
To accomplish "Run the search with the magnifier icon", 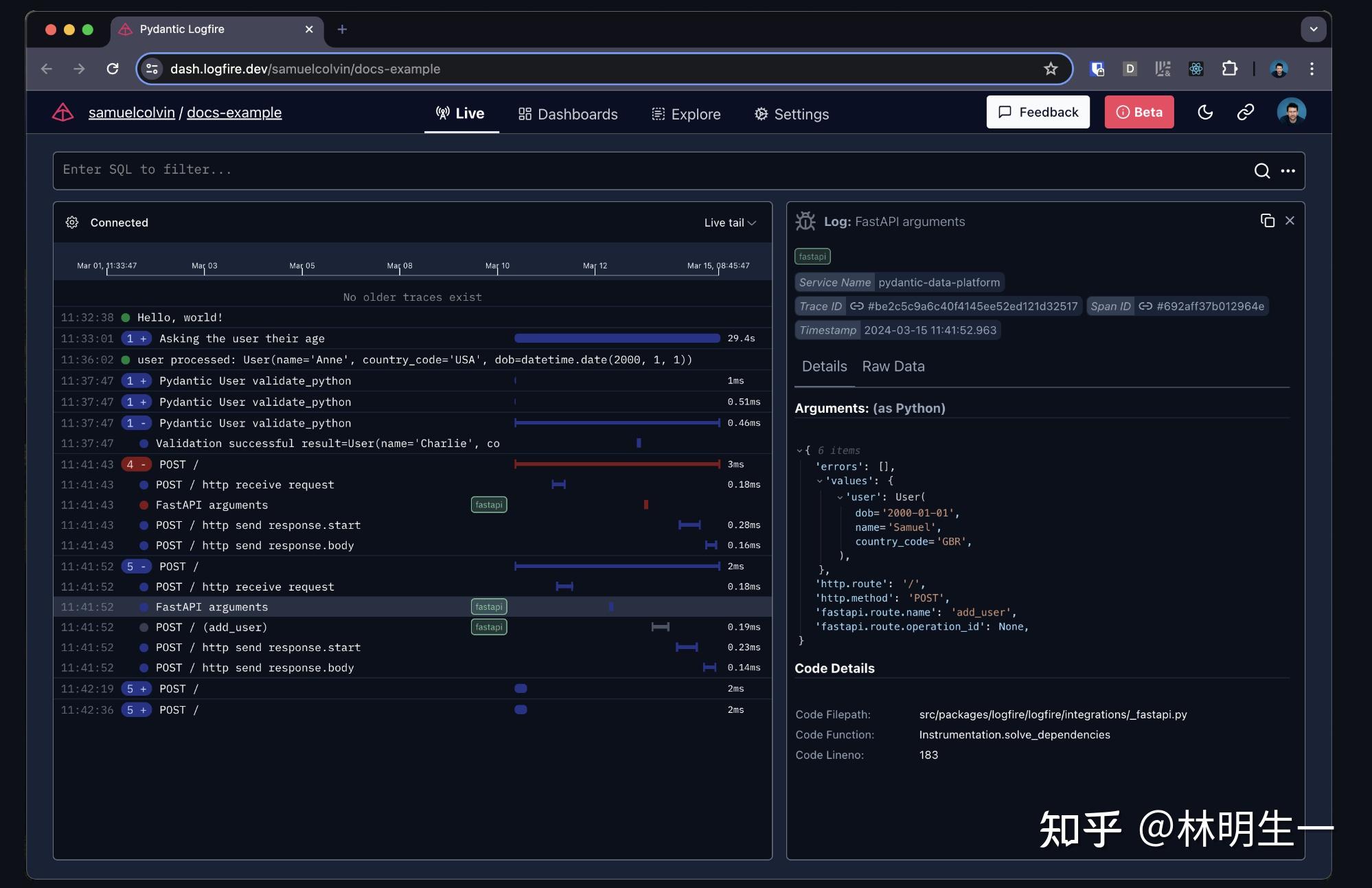I will point(1262,170).
